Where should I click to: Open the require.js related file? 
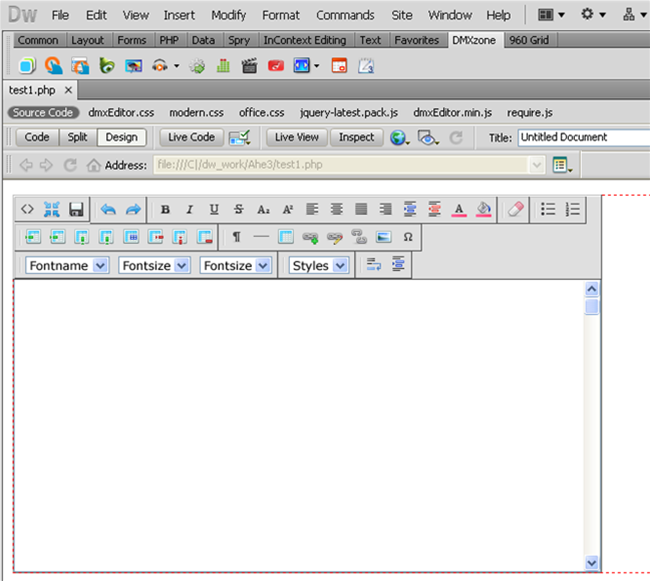[x=529, y=113]
